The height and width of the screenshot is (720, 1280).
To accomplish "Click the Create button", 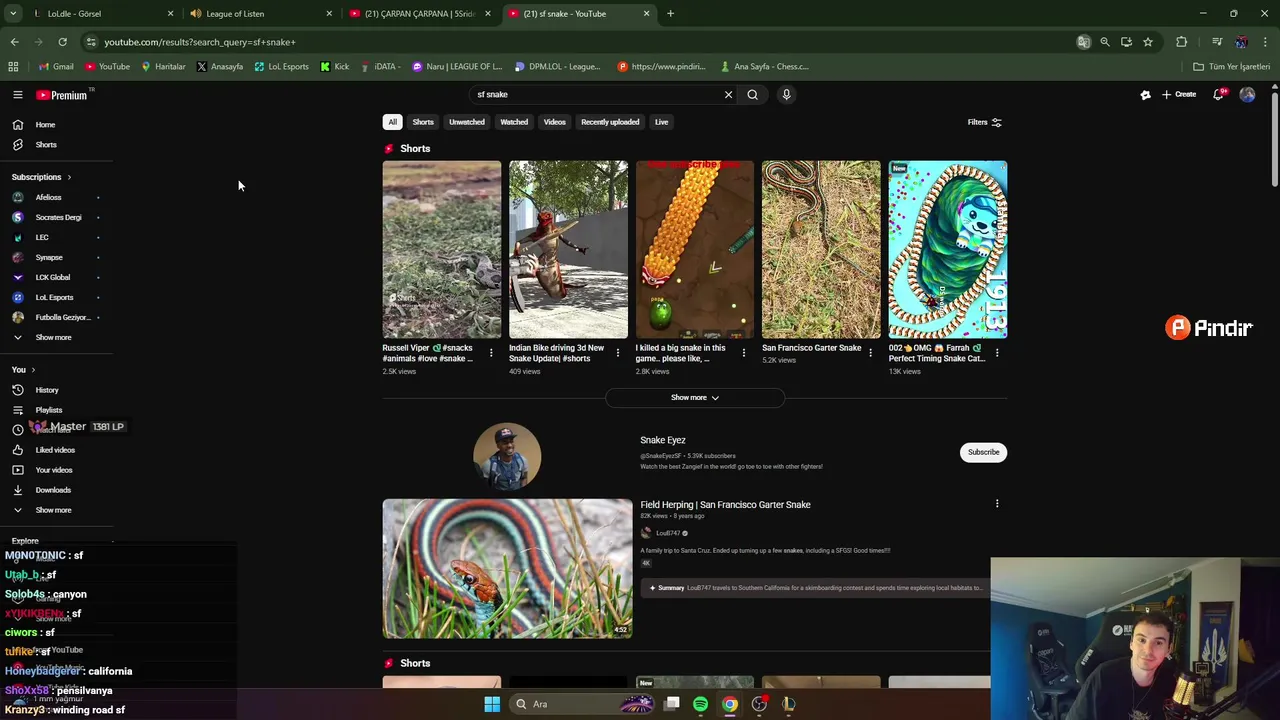I will pos(1179,94).
